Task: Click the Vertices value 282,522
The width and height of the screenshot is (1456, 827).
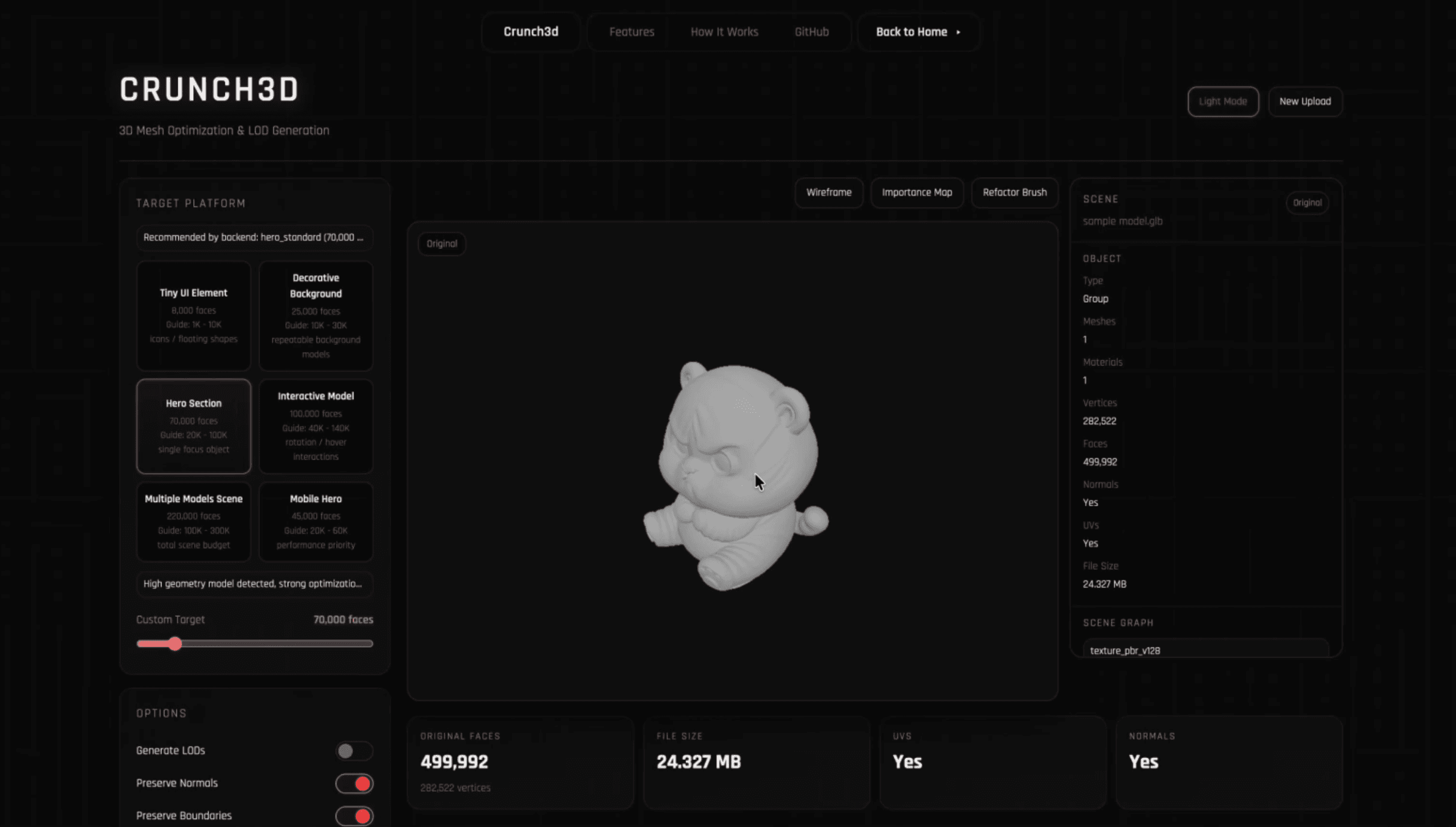Action: pyautogui.click(x=1099, y=421)
